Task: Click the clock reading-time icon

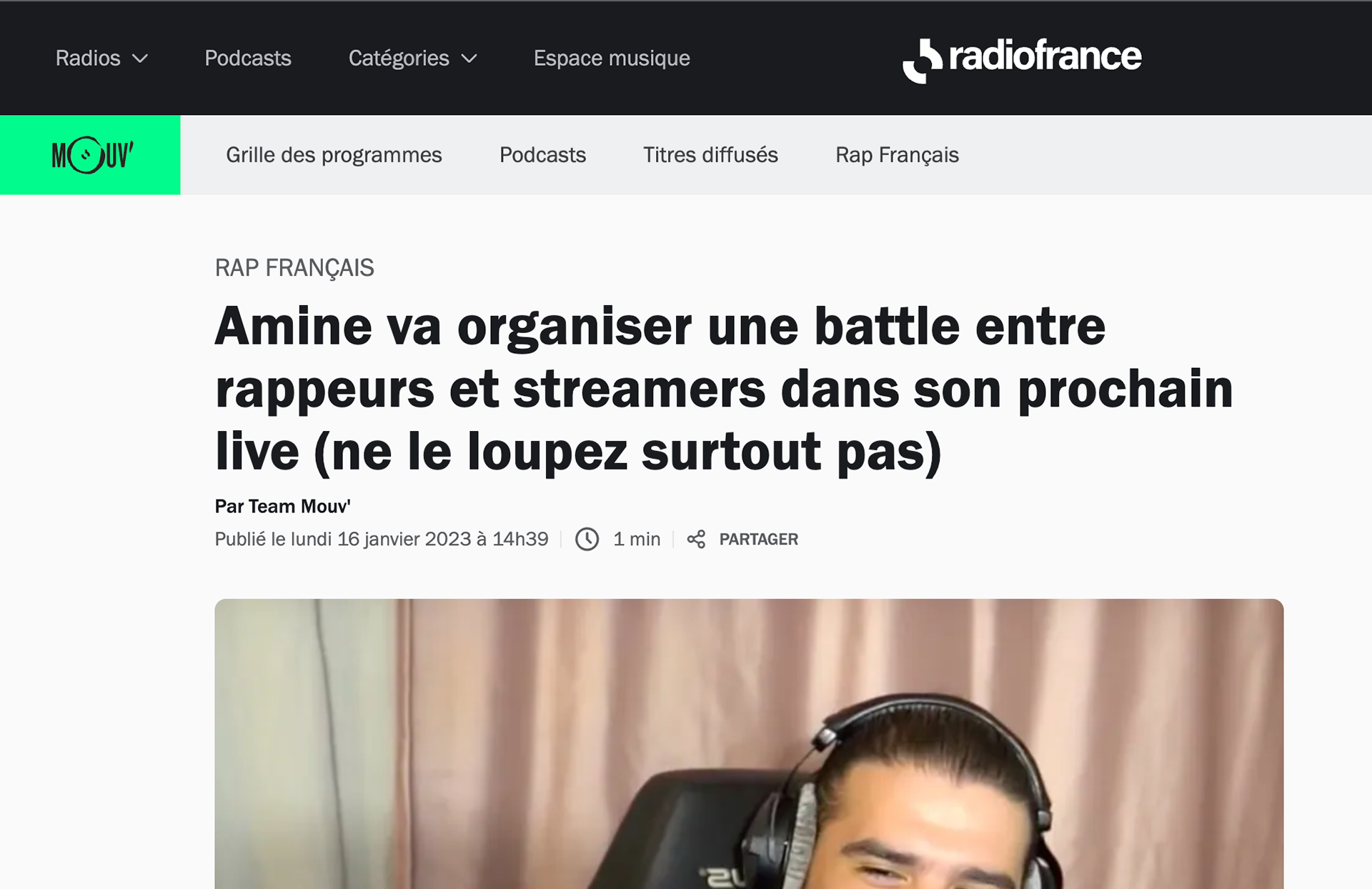Action: 587,539
